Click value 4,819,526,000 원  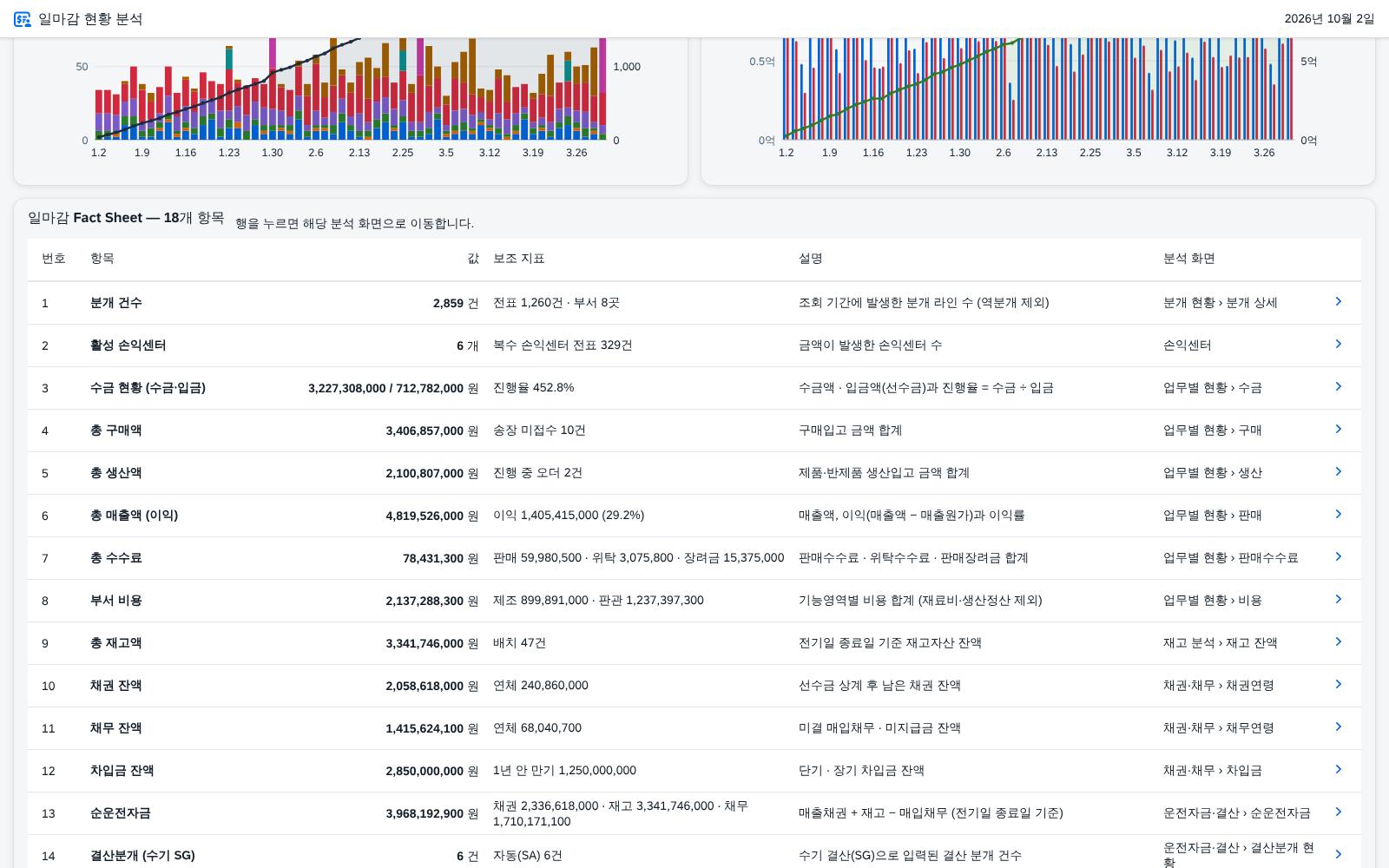coord(432,516)
